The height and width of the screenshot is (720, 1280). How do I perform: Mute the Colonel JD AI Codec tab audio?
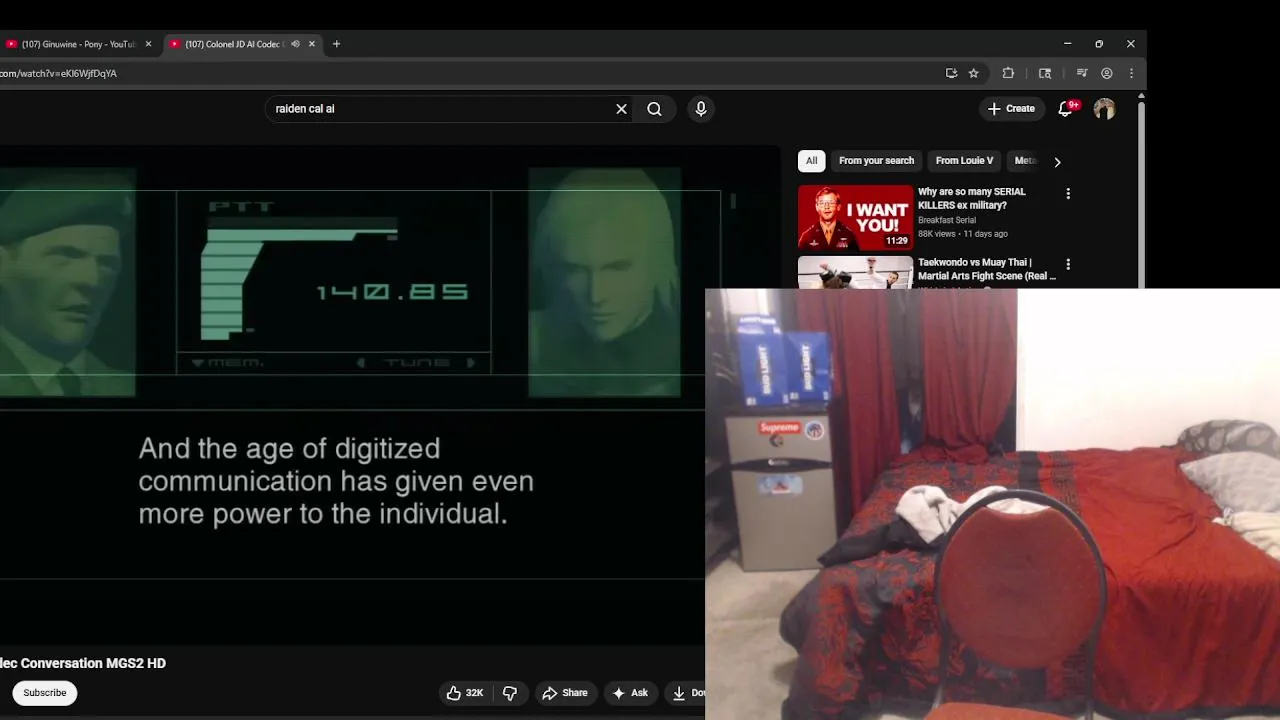295,44
